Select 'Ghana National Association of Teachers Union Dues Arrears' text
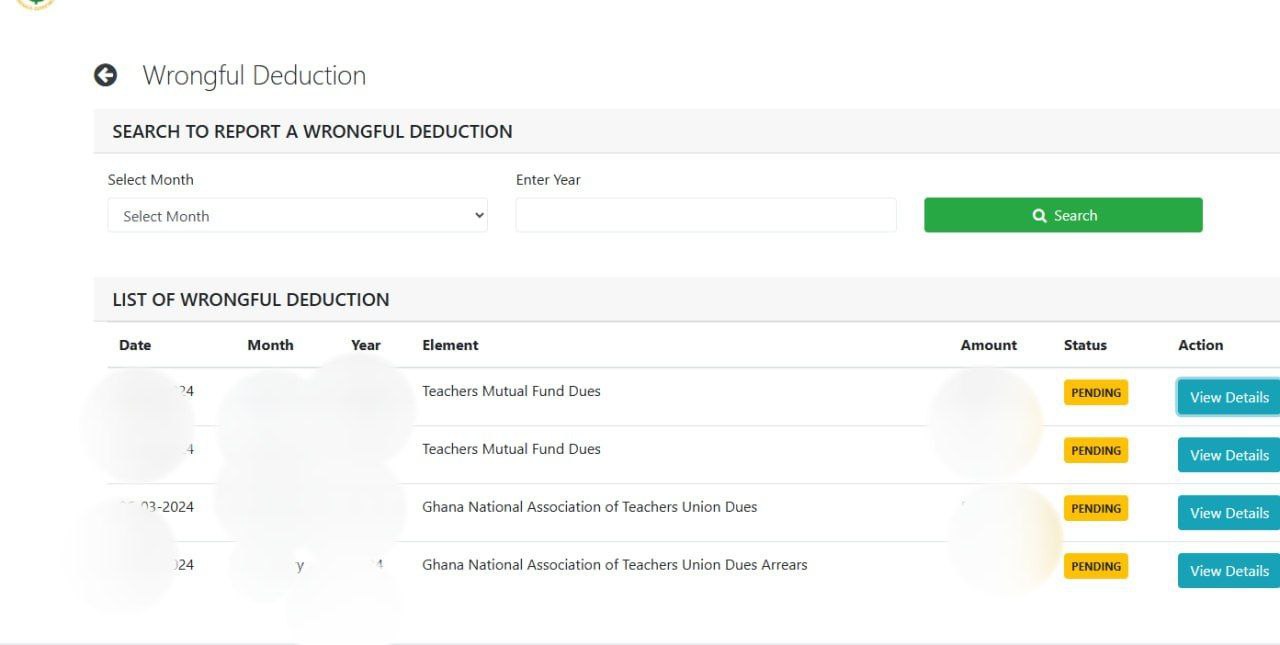 pos(614,565)
